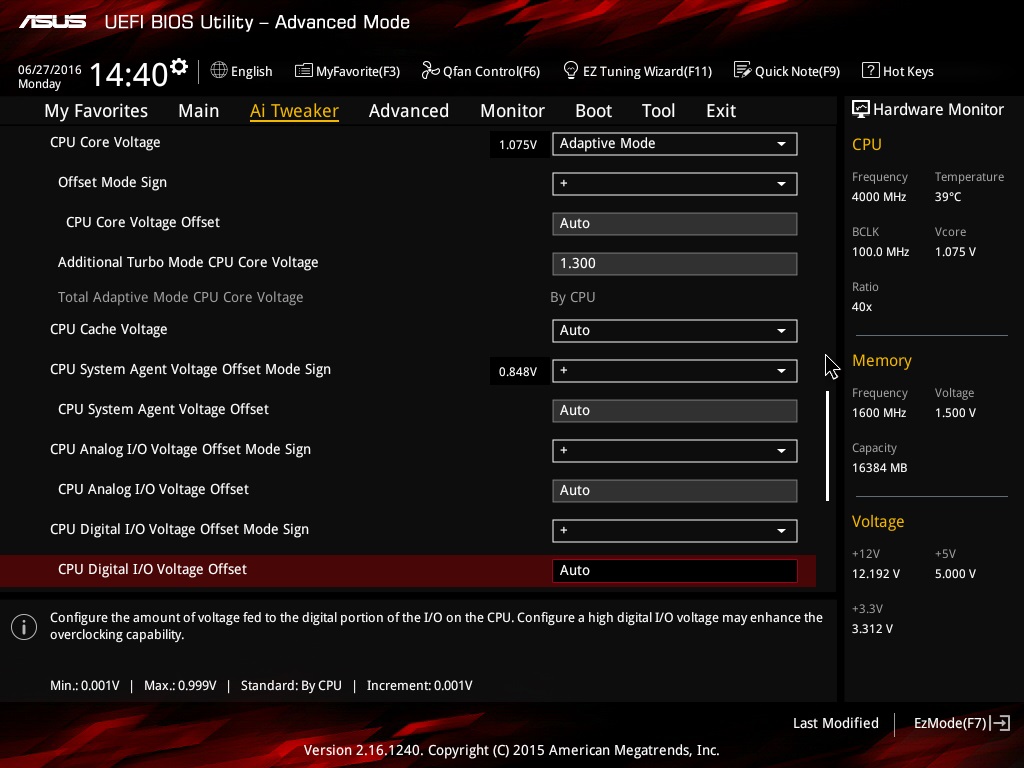Viewport: 1024px width, 768px height.
Task: Click the Max.: 0.999V limit text
Action: pos(180,686)
